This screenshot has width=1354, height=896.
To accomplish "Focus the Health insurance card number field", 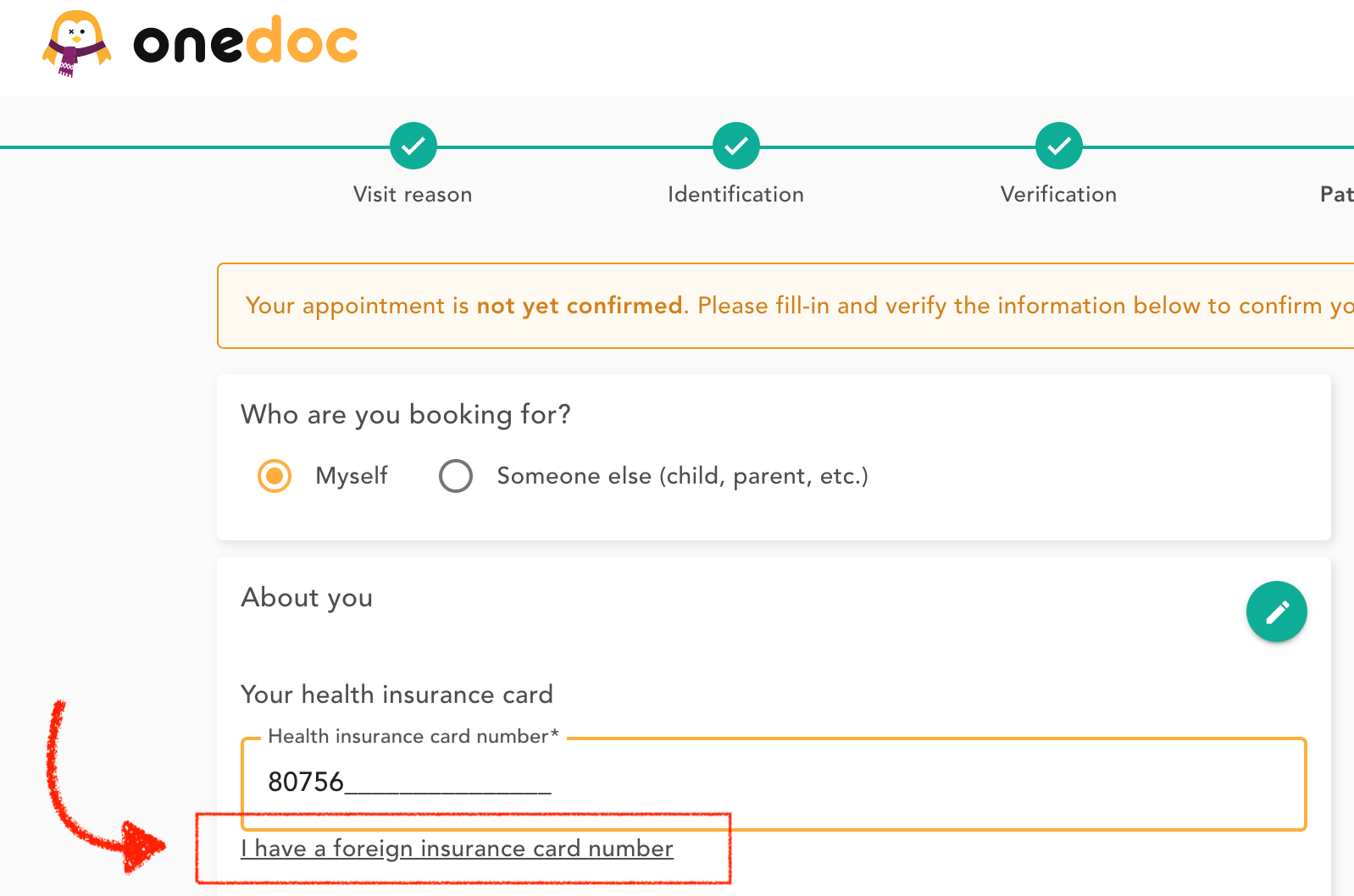I will pos(774,783).
